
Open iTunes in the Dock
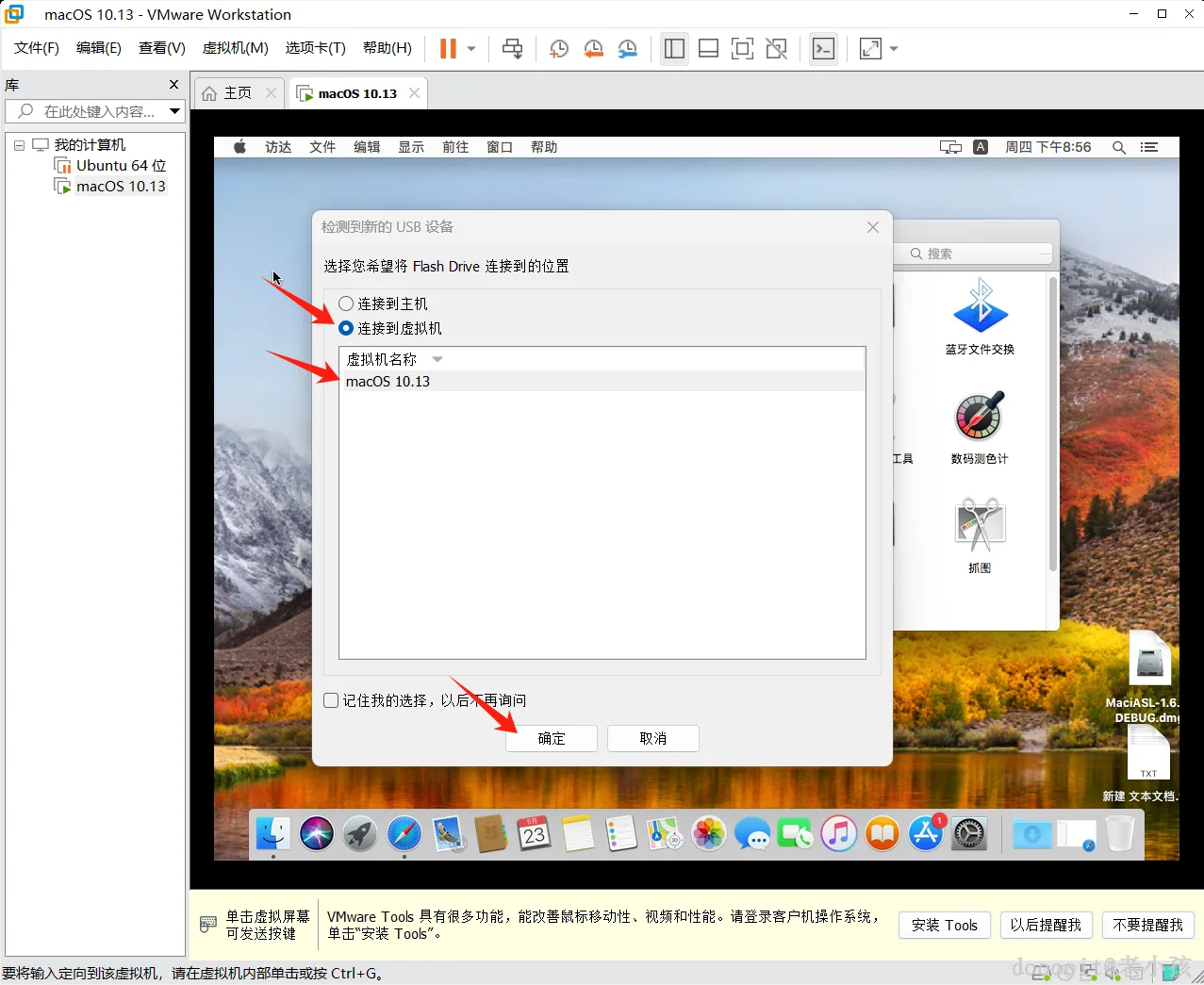(x=838, y=833)
